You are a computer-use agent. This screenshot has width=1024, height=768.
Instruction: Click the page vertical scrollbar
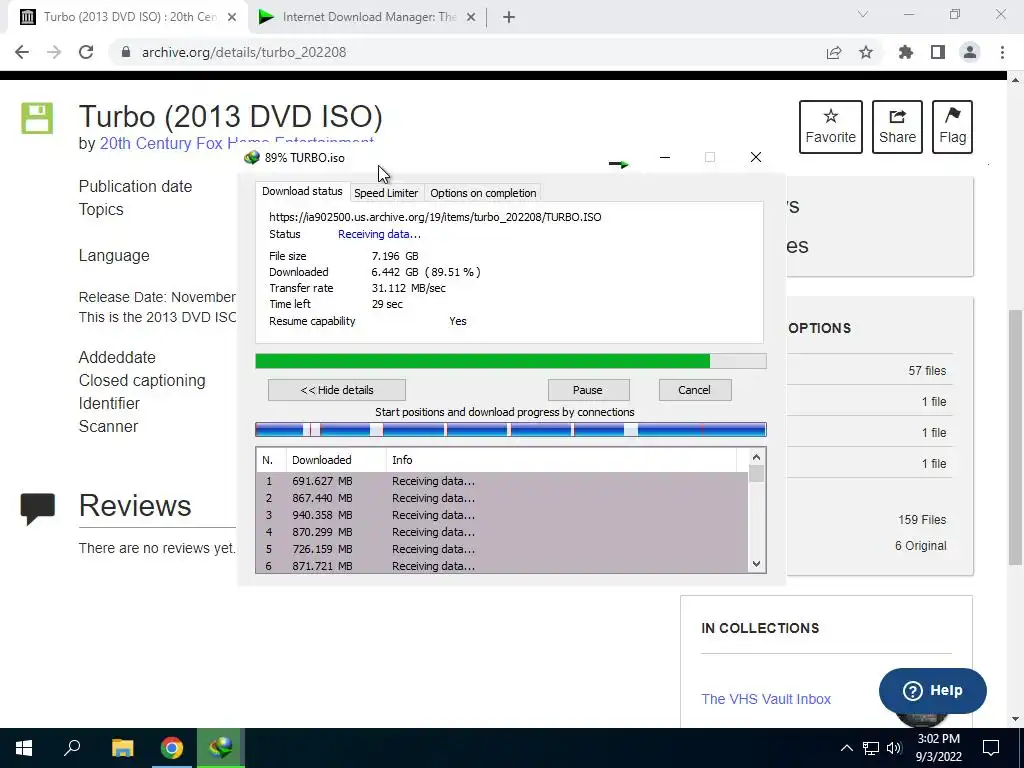[1015, 437]
